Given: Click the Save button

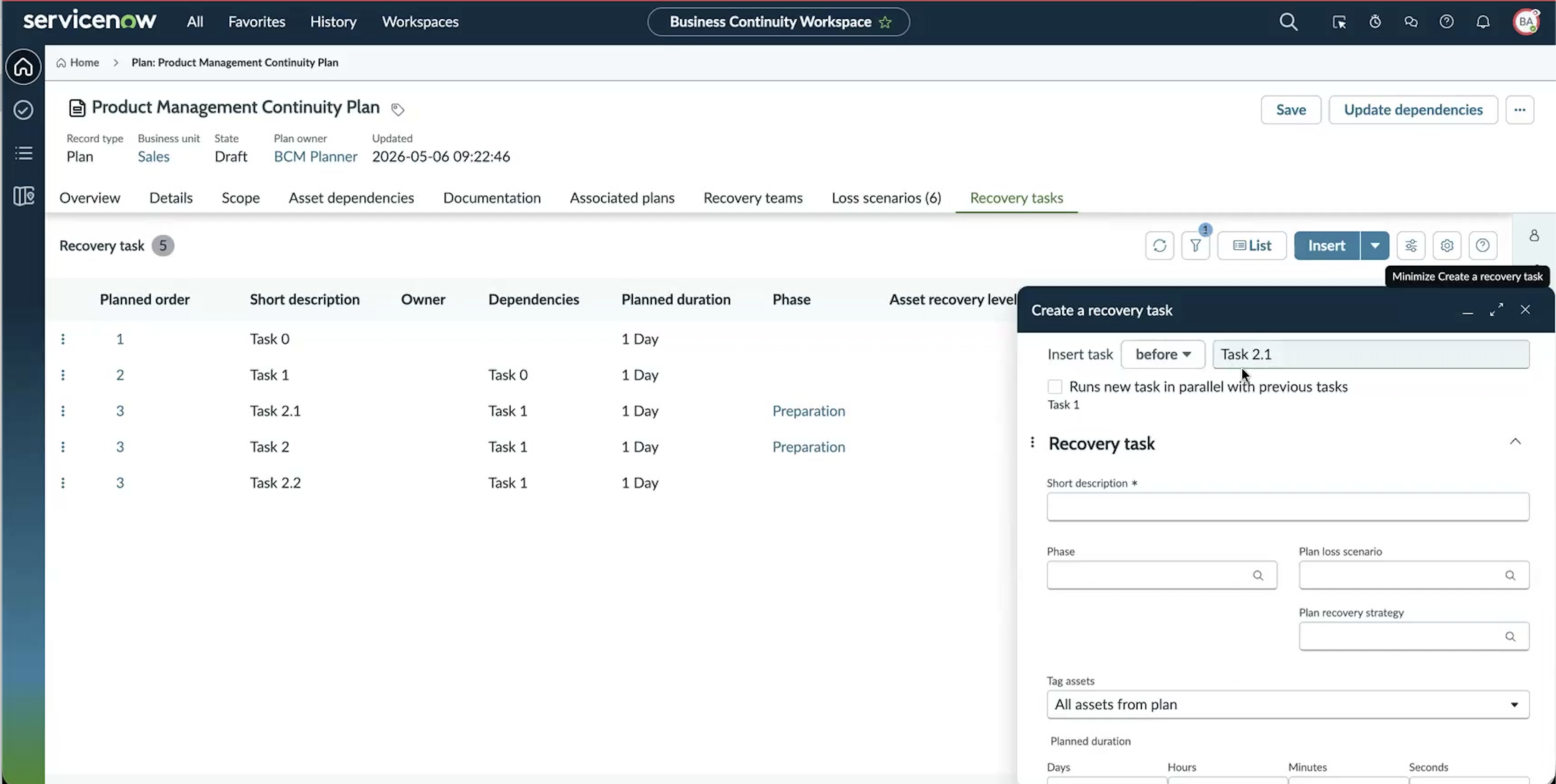Looking at the screenshot, I should [x=1291, y=110].
